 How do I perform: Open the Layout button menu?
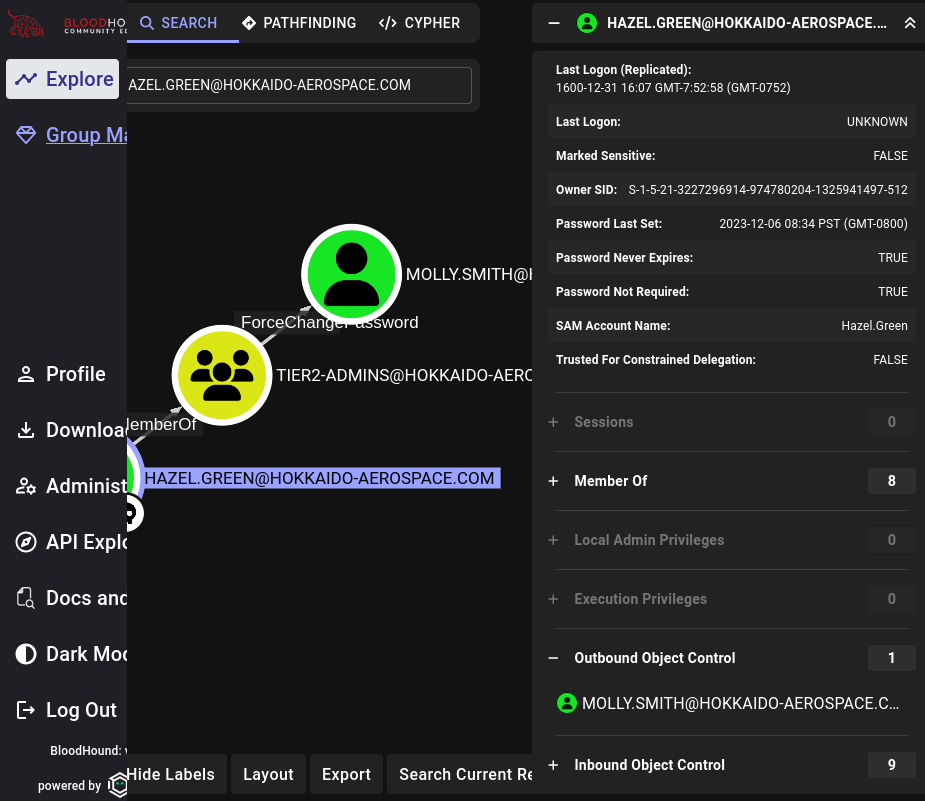[268, 774]
